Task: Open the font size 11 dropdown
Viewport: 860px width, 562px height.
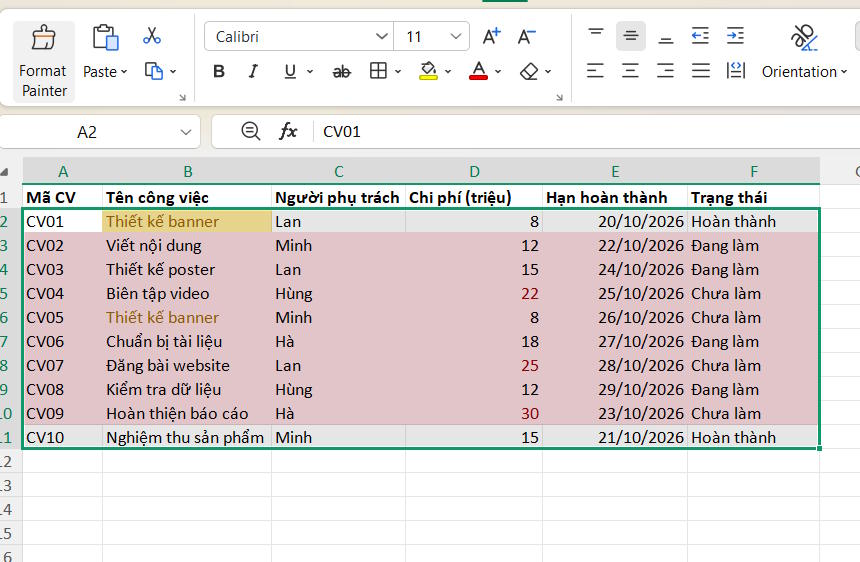Action: tap(456, 37)
